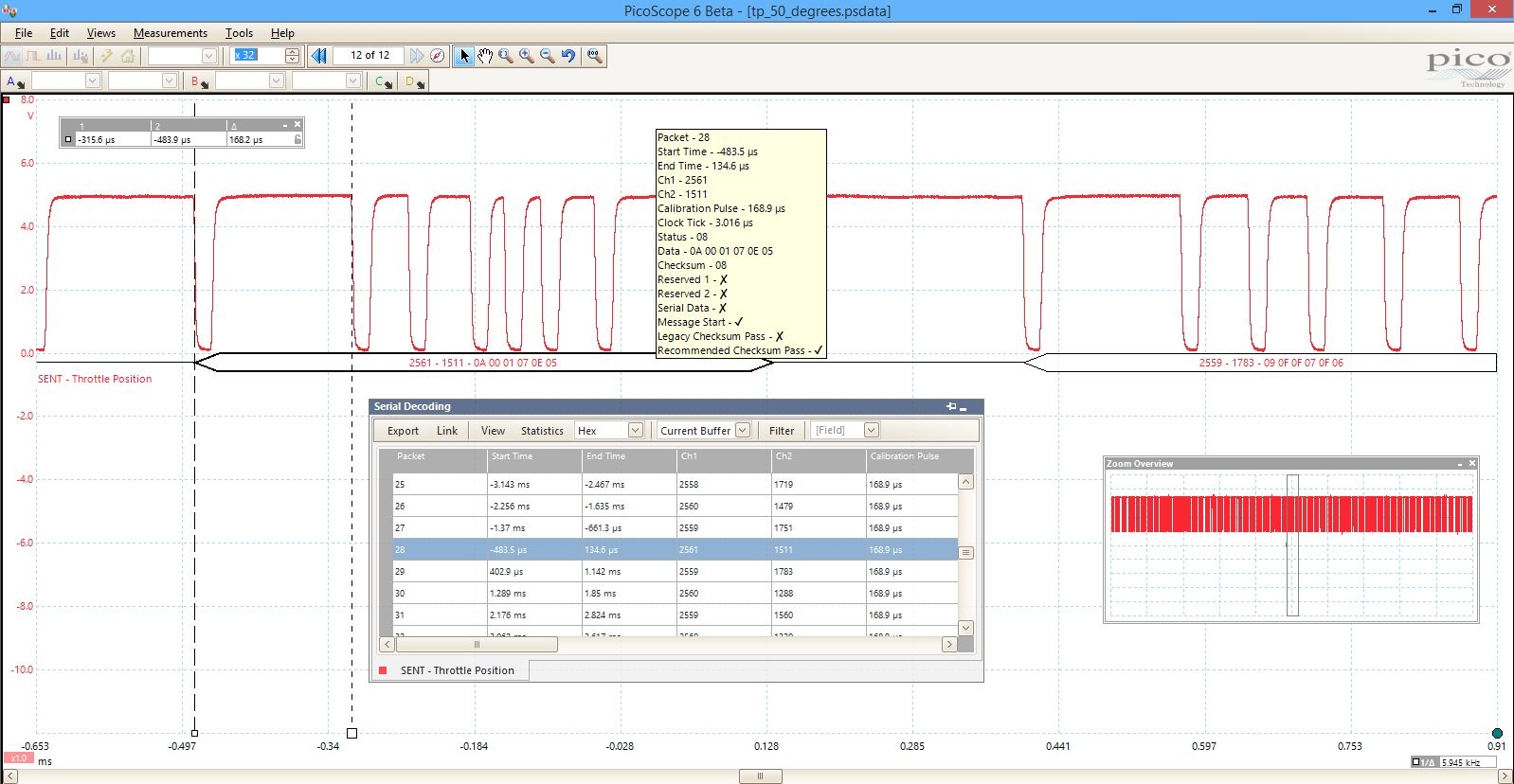The width and height of the screenshot is (1514, 784).
Task: Open the Buffer Navigator compass icon
Action: coord(437,56)
